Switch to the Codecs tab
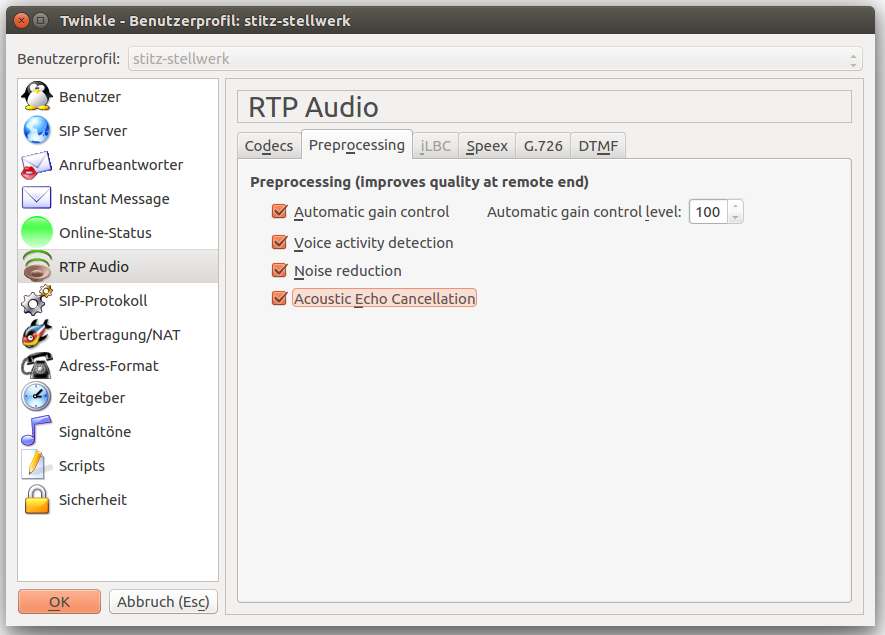Viewport: 885px width, 635px height. [269, 146]
